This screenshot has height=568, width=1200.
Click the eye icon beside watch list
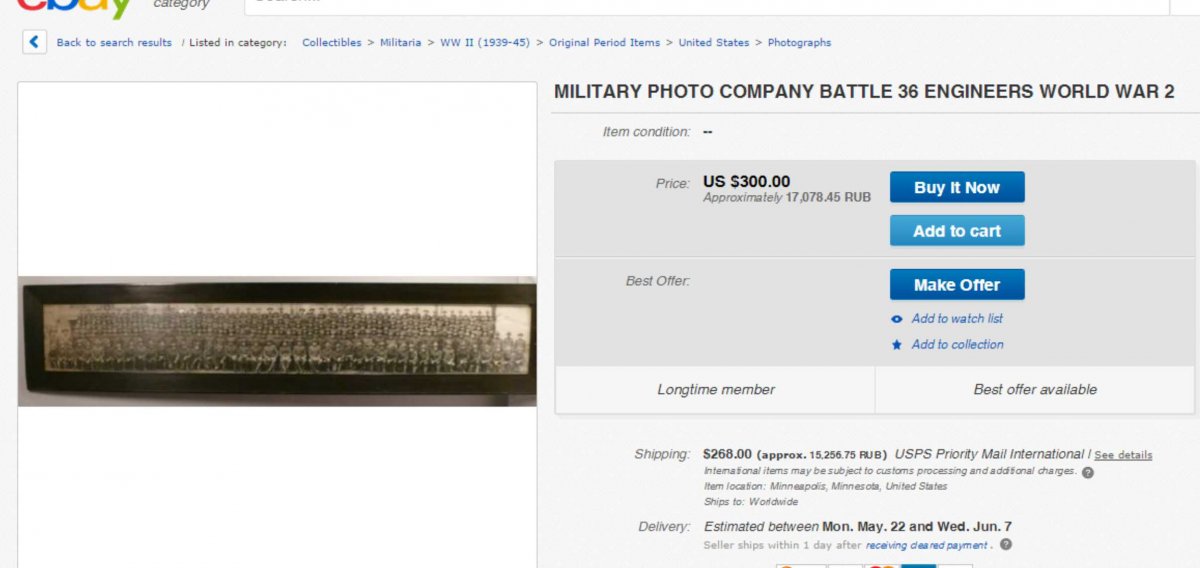897,319
